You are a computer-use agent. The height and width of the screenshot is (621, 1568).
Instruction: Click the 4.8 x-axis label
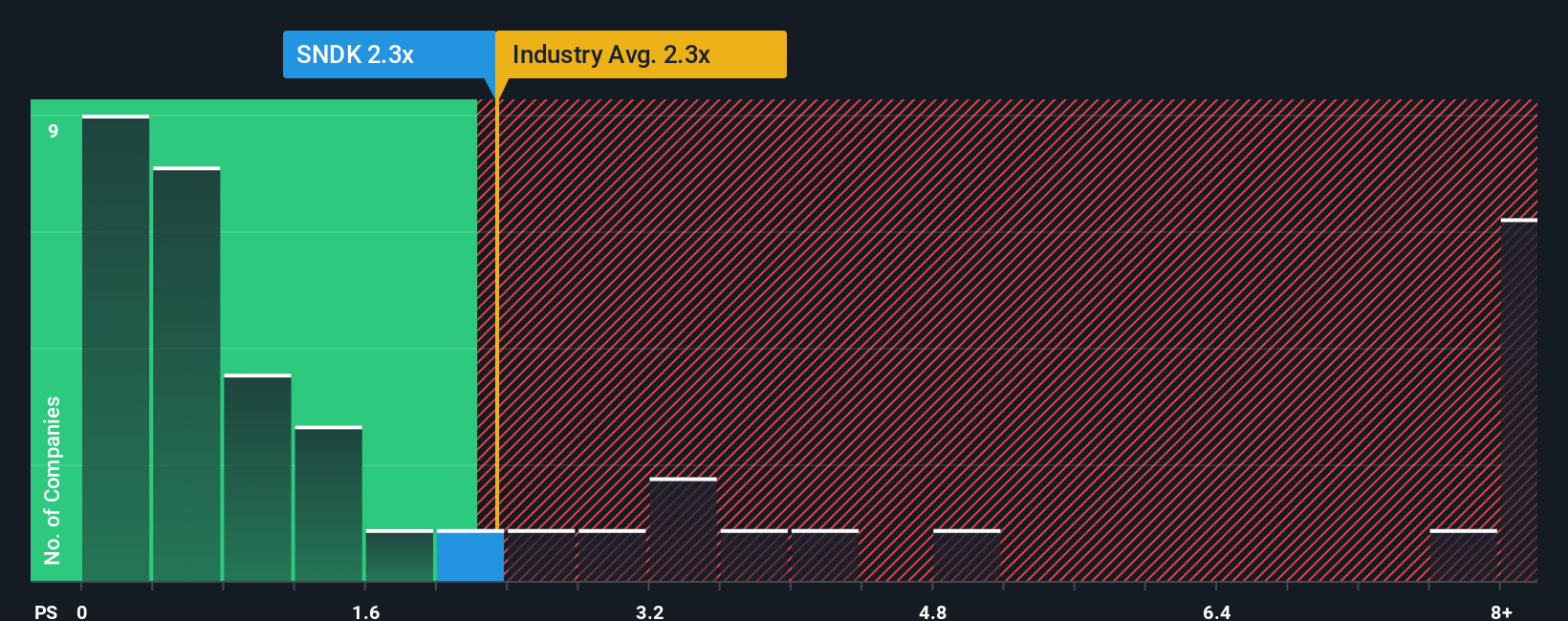933,611
